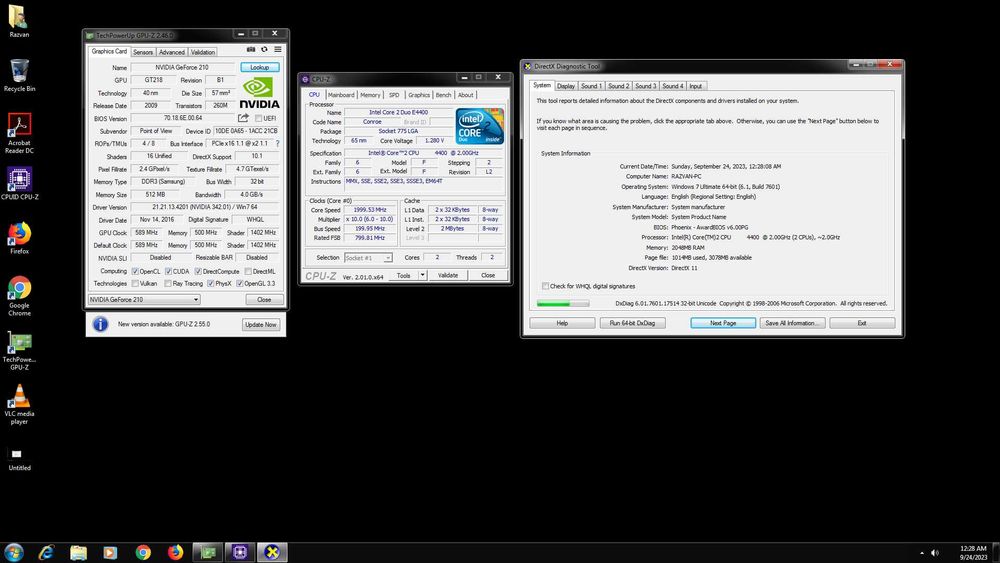Viewport: 1000px width, 563px height.
Task: Open the Sound 1 tab in DirectX Diagnostic Tool
Action: point(591,86)
